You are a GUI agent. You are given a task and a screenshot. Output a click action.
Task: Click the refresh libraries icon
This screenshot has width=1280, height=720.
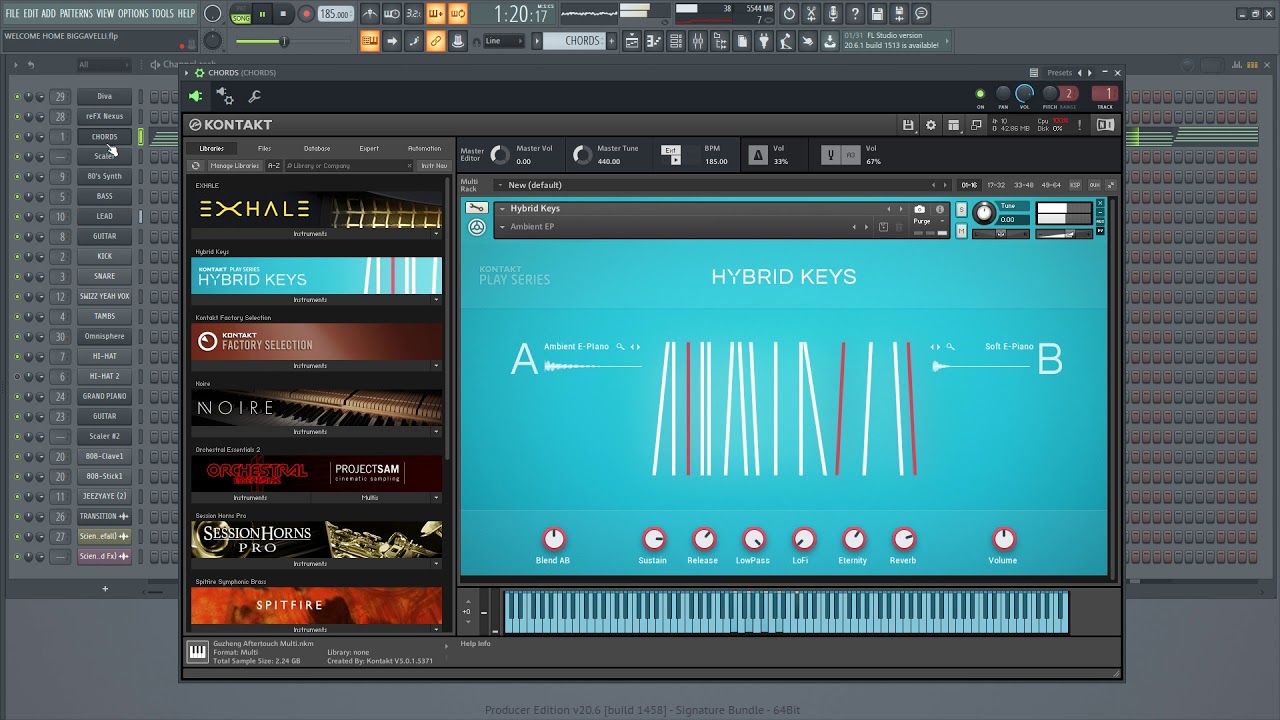(x=196, y=166)
